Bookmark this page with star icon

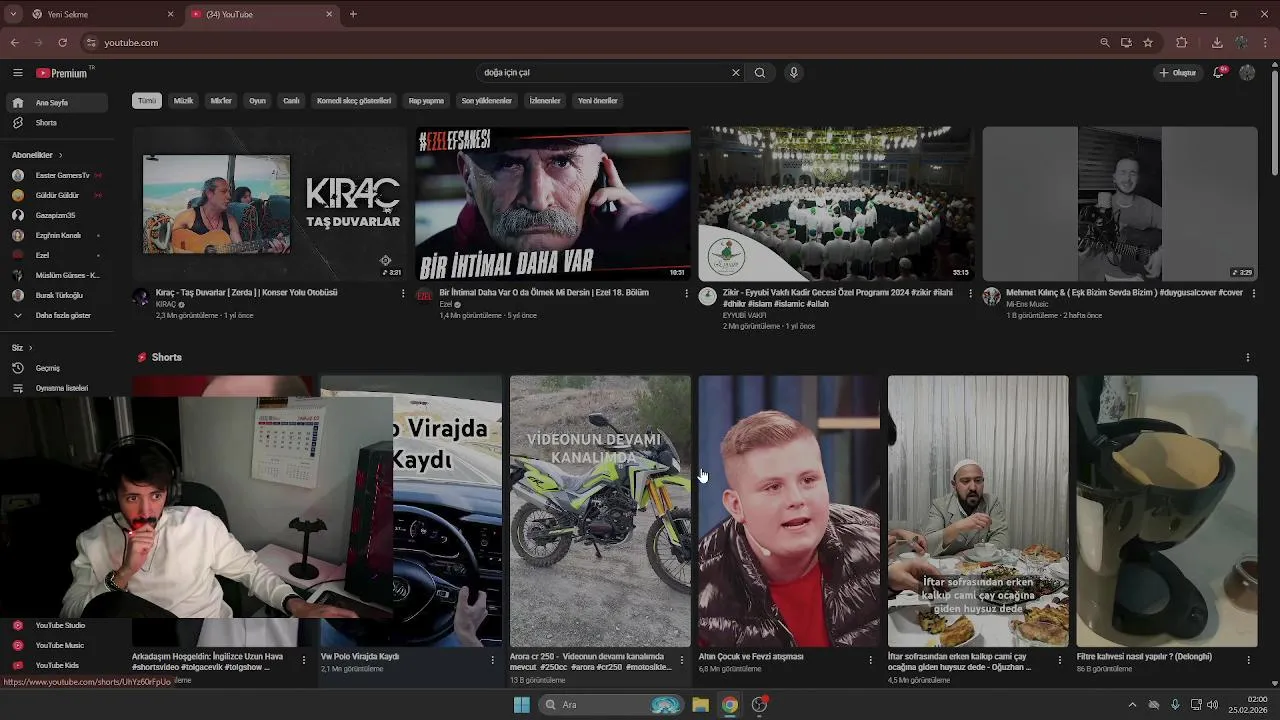click(x=1148, y=43)
